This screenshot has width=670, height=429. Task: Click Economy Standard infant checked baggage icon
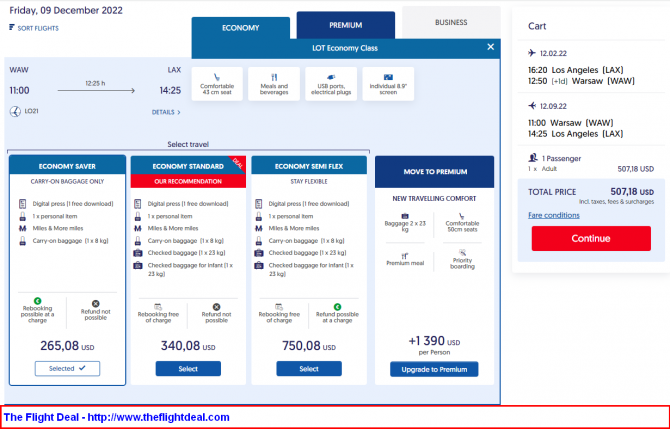(x=138, y=265)
